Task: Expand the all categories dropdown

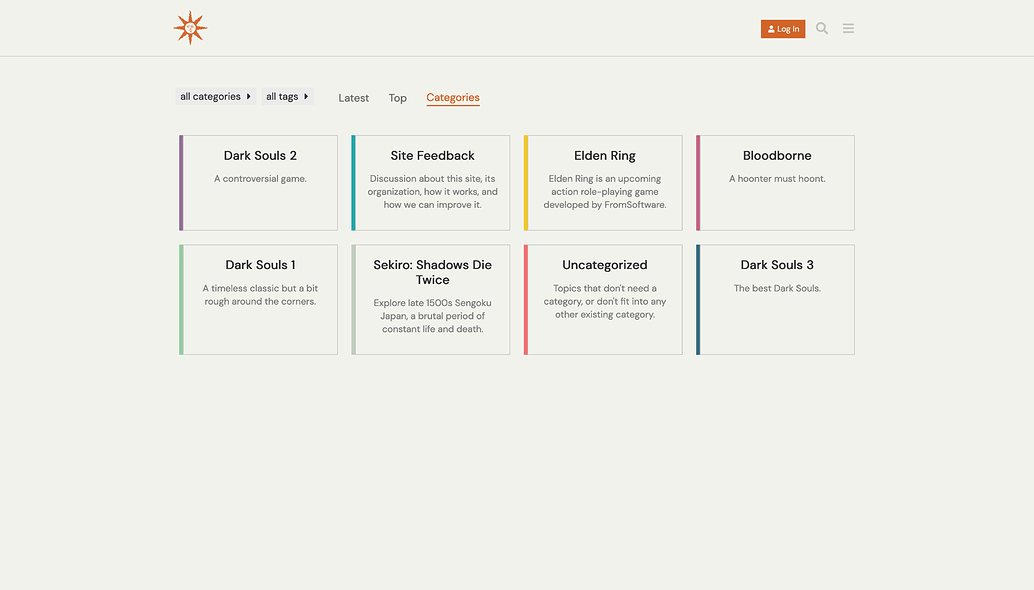Action: coord(215,97)
